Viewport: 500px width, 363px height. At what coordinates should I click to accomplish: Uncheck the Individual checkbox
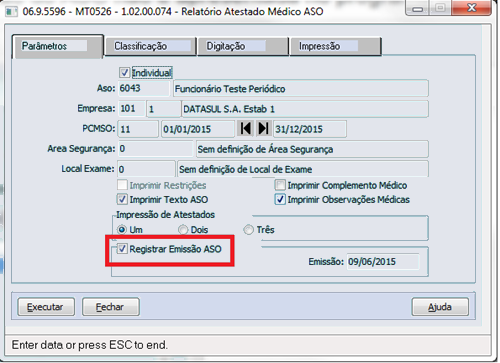coord(124,72)
